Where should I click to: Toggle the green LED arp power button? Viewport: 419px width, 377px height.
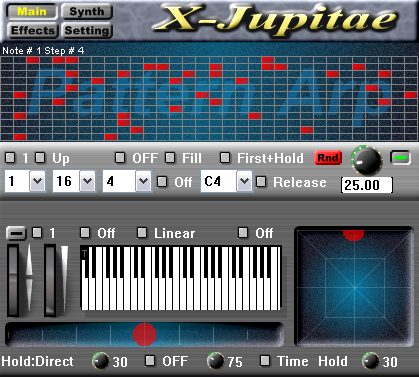point(400,158)
